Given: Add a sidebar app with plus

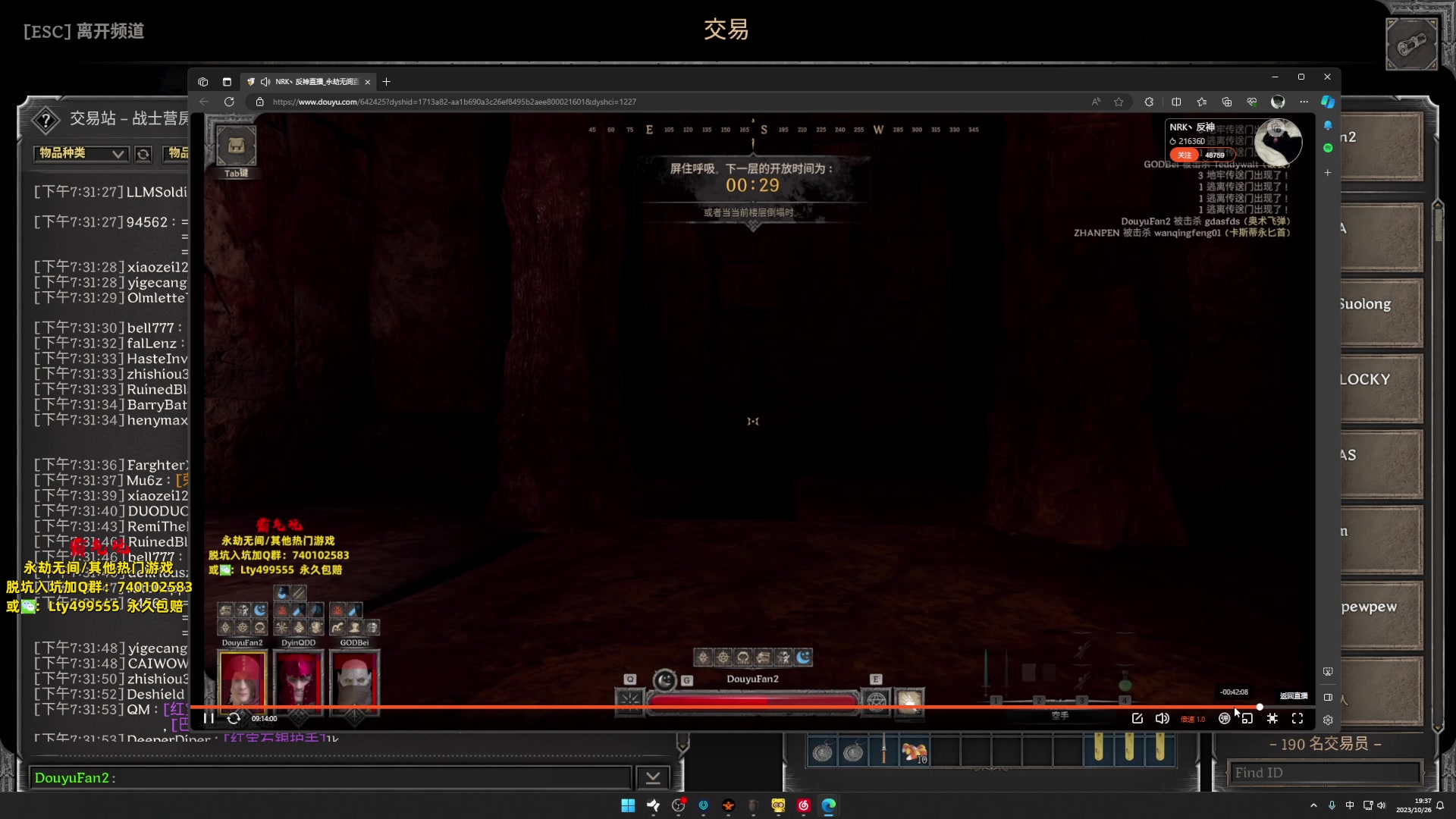Looking at the screenshot, I should [1328, 173].
